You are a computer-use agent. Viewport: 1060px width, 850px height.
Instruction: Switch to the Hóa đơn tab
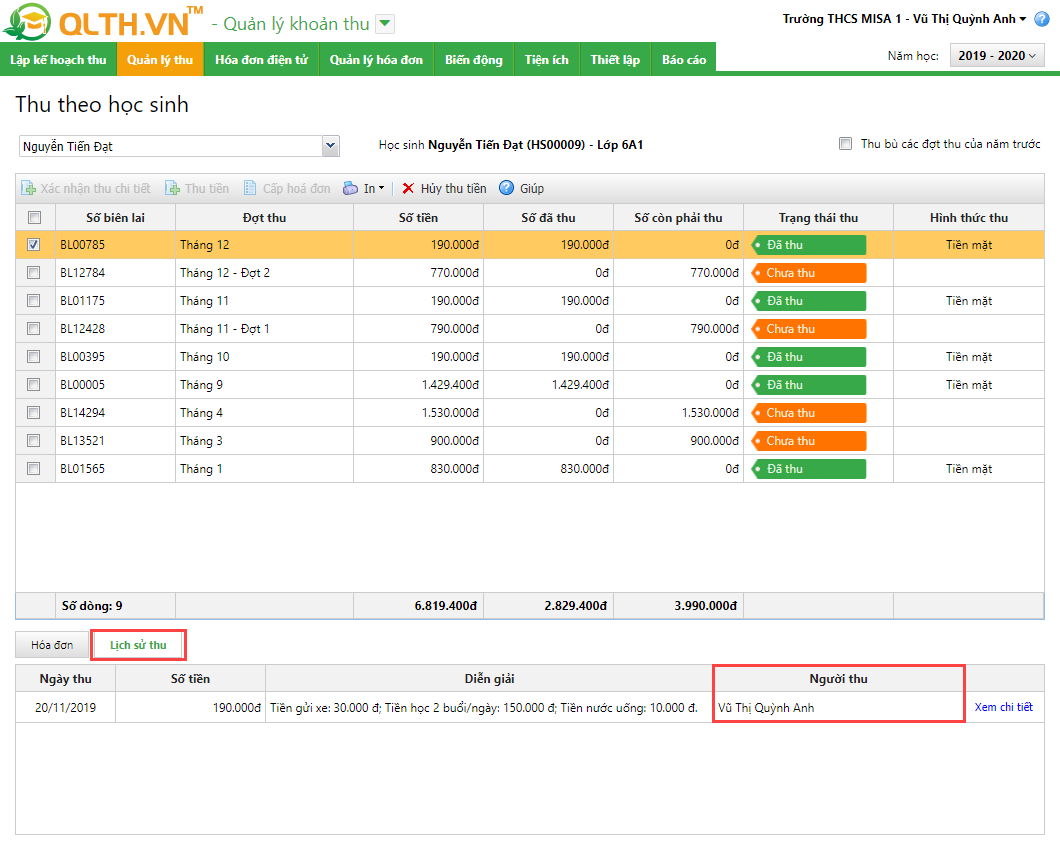click(x=52, y=646)
